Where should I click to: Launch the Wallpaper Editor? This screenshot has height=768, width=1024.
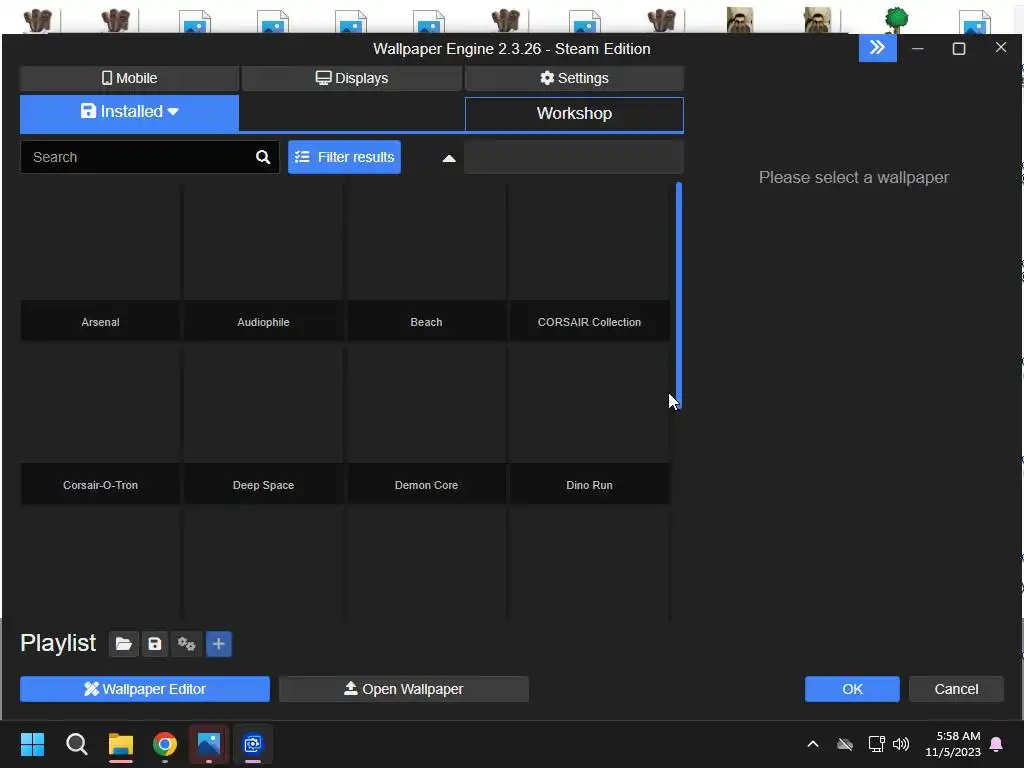[145, 689]
